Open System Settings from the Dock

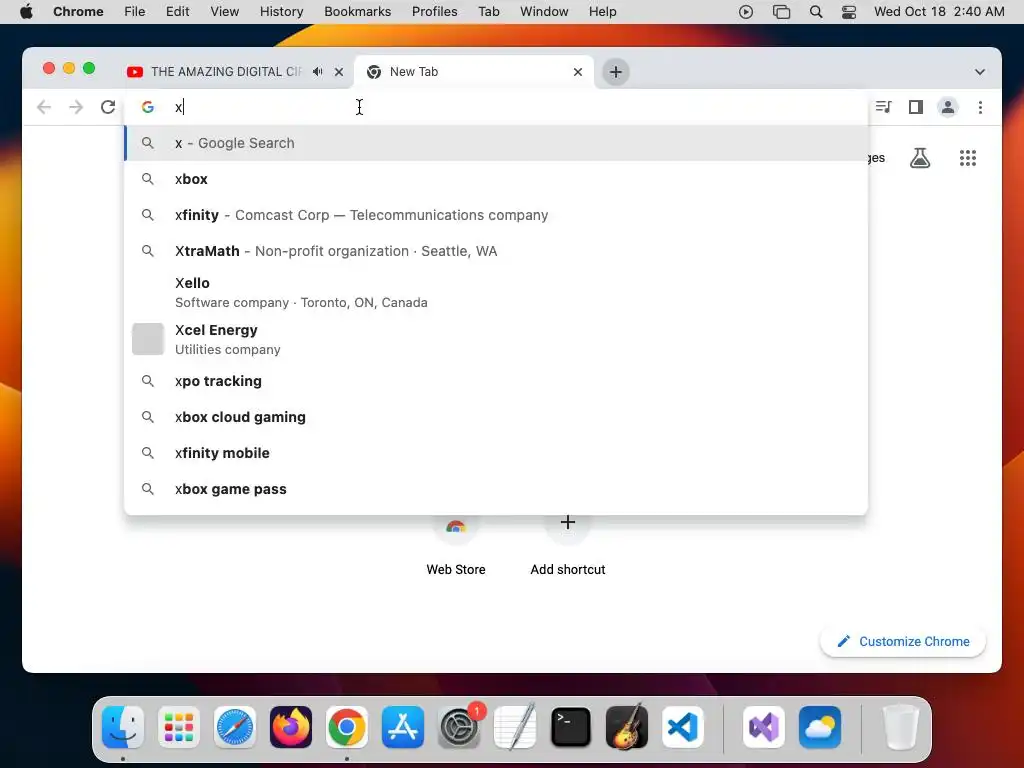tap(459, 727)
